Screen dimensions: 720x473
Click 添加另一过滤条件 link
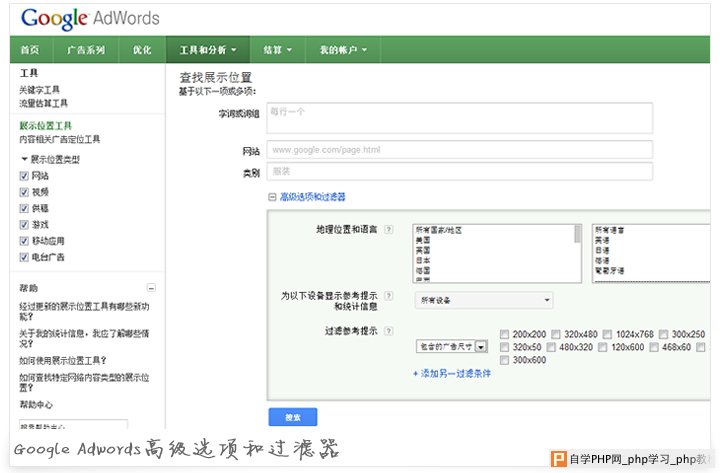[x=452, y=373]
